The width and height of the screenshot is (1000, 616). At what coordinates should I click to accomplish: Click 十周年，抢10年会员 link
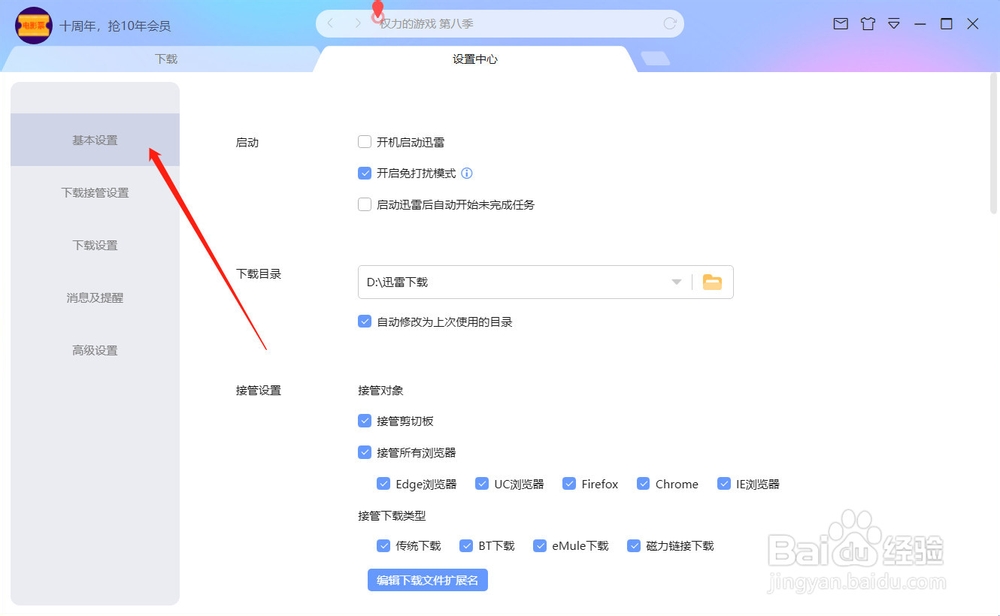tap(115, 26)
